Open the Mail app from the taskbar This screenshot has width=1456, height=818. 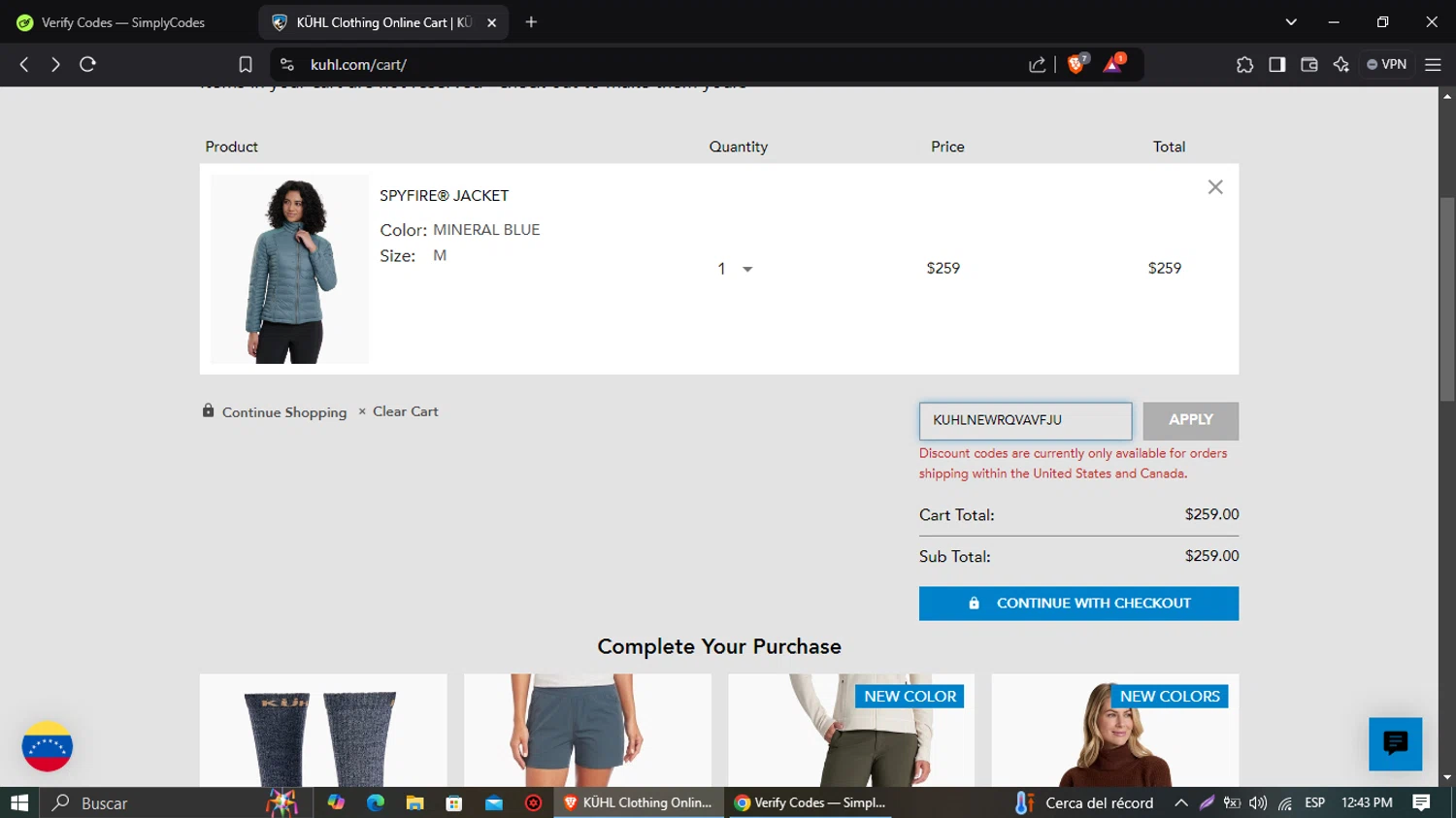click(494, 802)
